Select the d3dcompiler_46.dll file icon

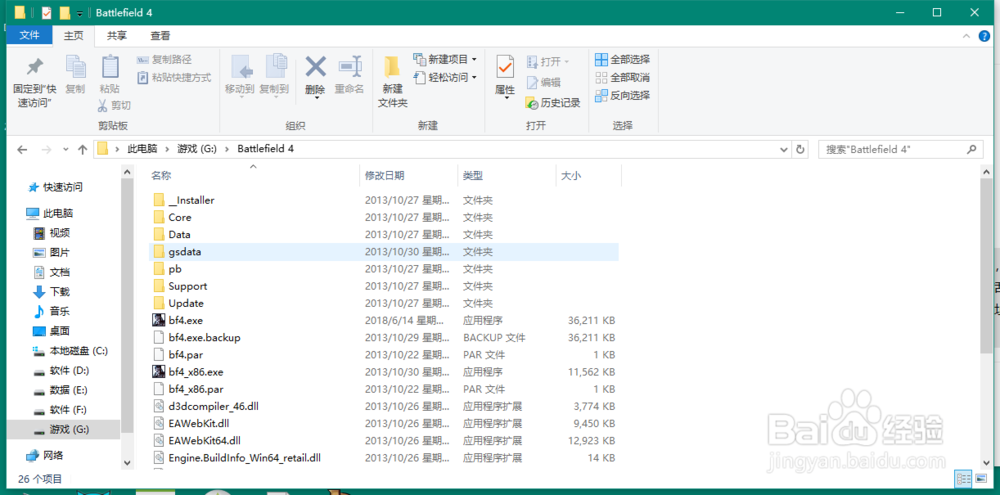[x=159, y=406]
